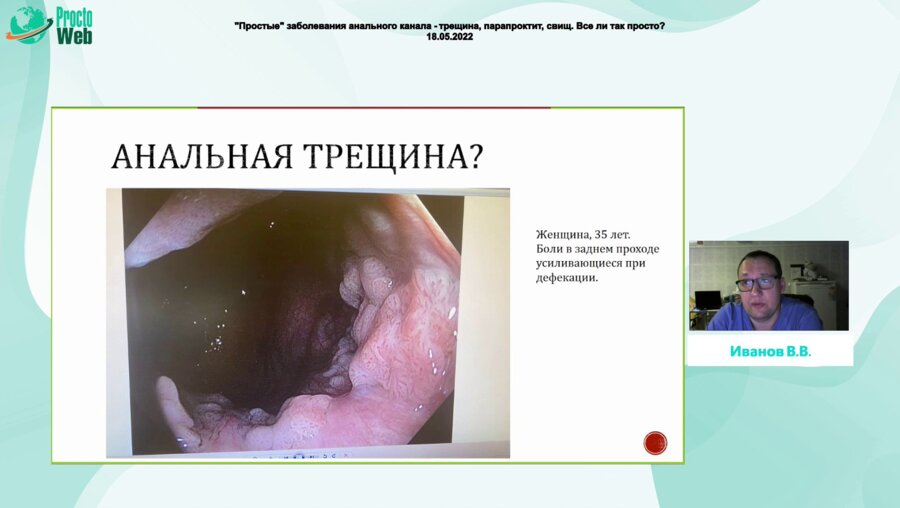
Task: Click the laptop in the webcam background
Action: pos(708,300)
